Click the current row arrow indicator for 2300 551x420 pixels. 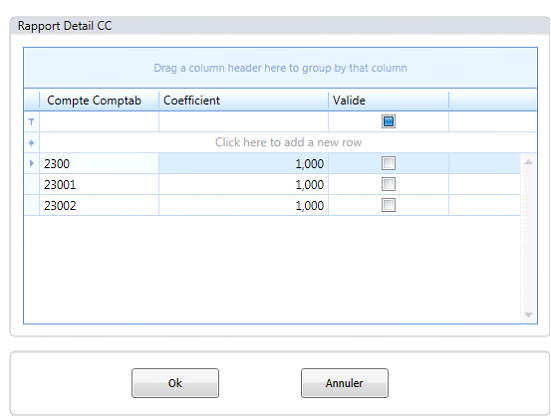(32, 163)
